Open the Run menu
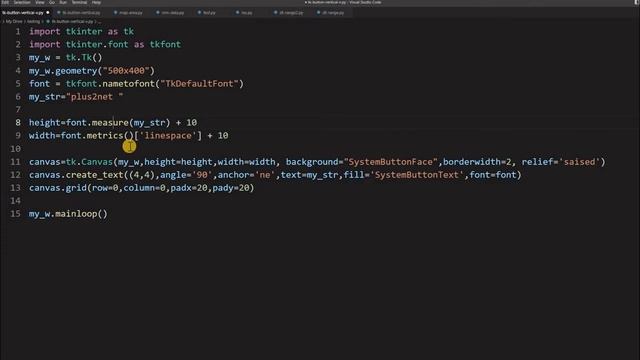The width and height of the screenshot is (640, 360). (63, 2)
